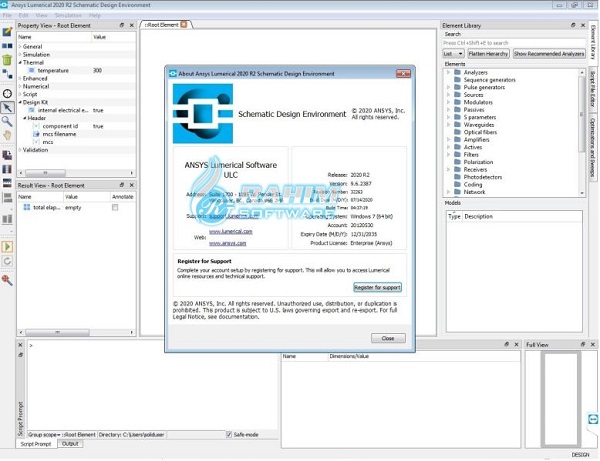
Task: Click the blue squares duplicate icon
Action: (x=7, y=46)
